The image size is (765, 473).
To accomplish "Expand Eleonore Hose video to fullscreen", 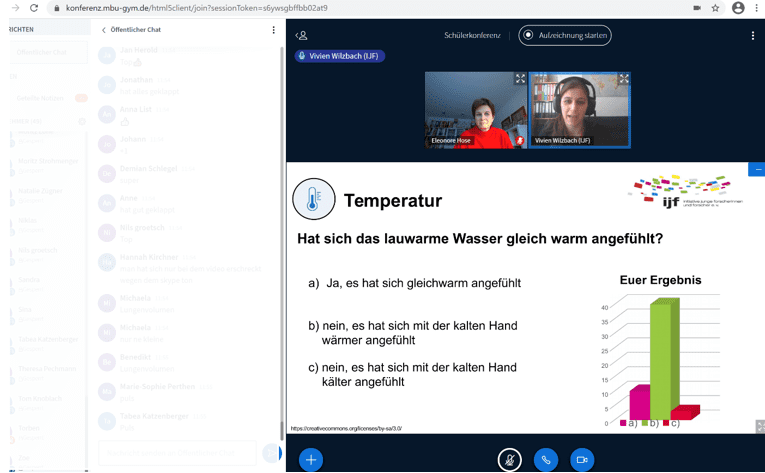I will pyautogui.click(x=520, y=78).
